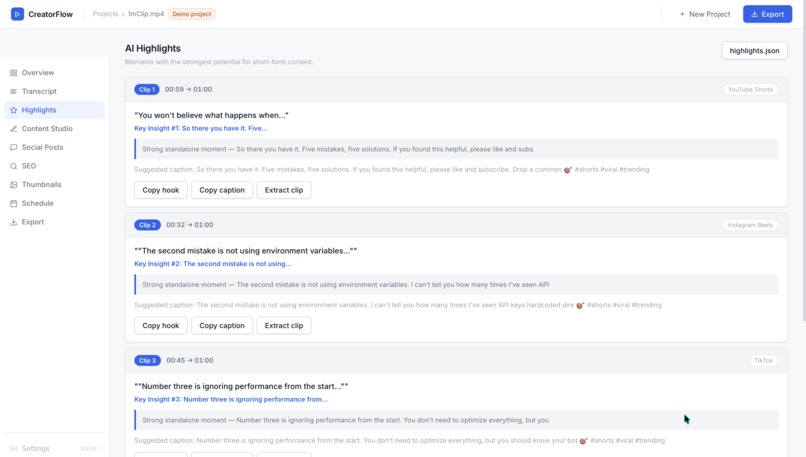Copy hook for Clip 1
This screenshot has width=806, height=457.
point(161,190)
